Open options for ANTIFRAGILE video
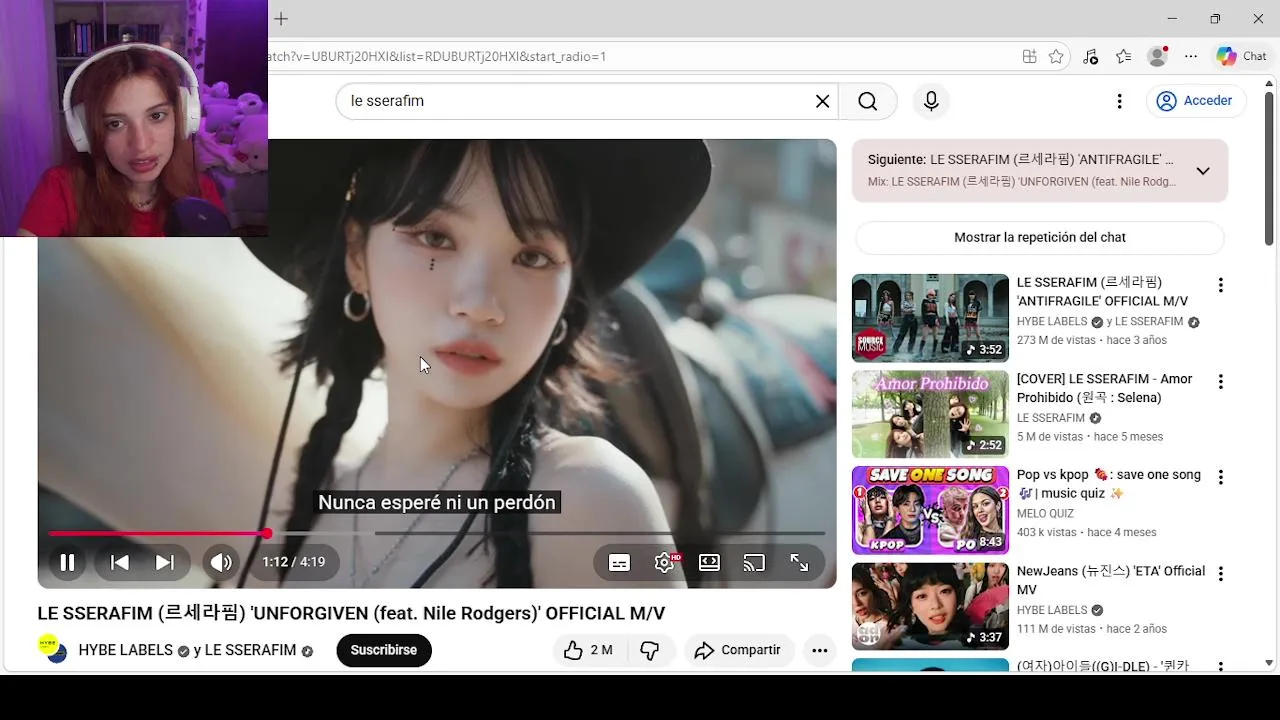This screenshot has width=1280, height=720. coord(1220,285)
